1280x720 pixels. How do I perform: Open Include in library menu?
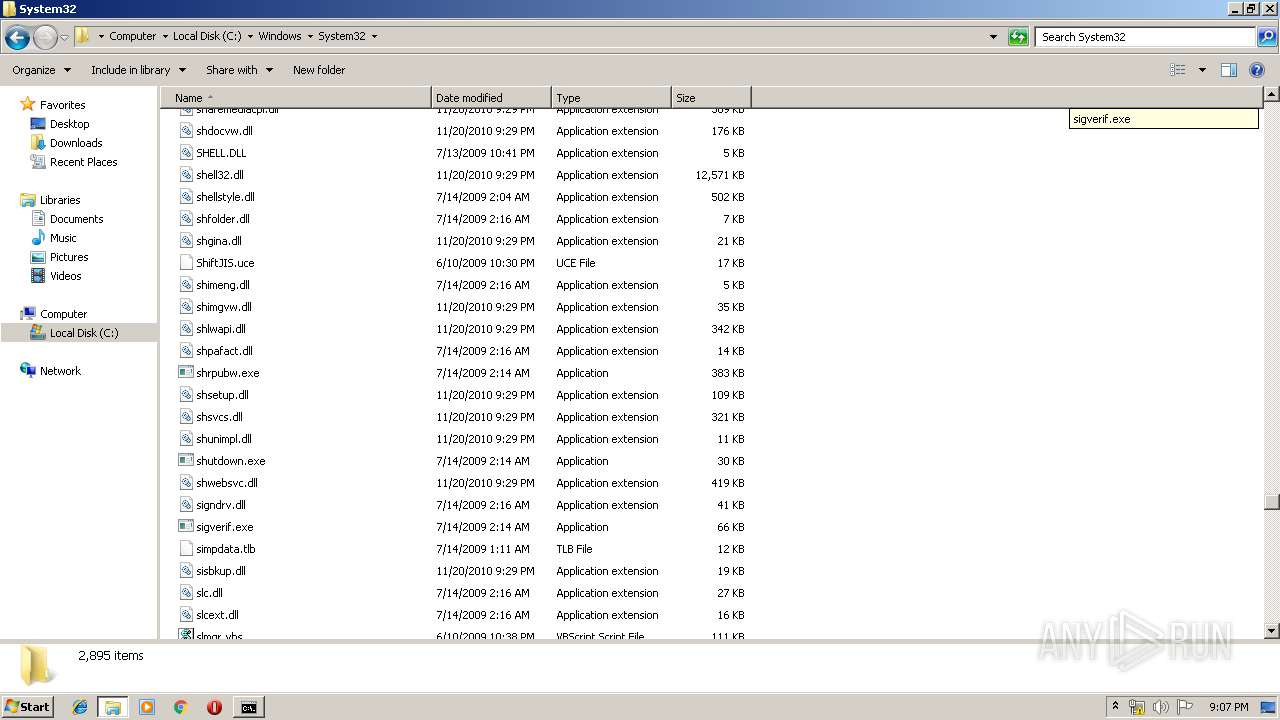pyautogui.click(x=138, y=70)
